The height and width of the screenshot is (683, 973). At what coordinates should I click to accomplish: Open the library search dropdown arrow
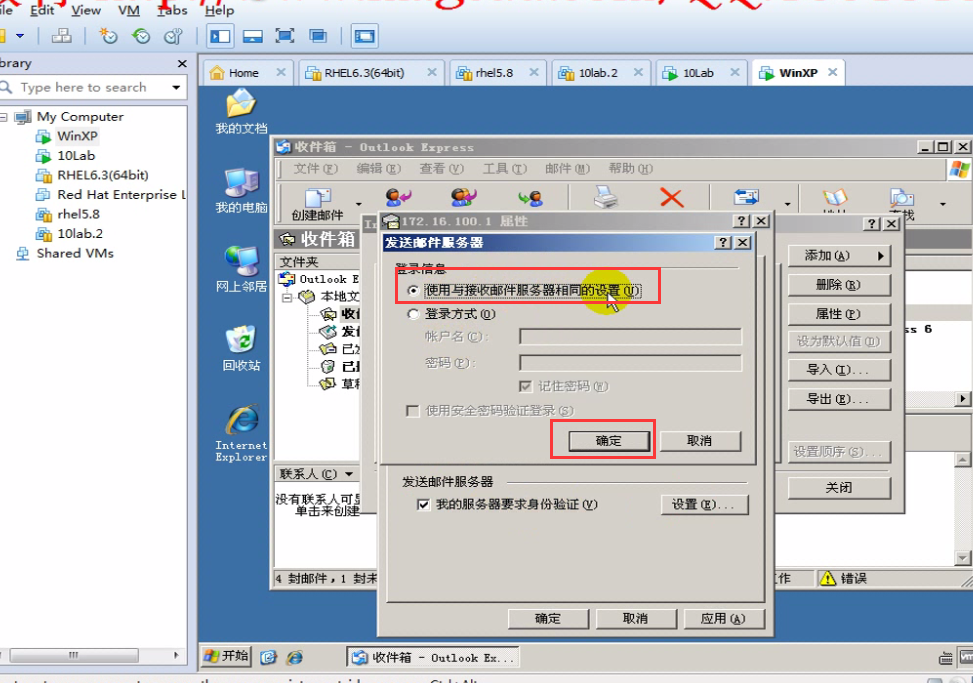176,87
